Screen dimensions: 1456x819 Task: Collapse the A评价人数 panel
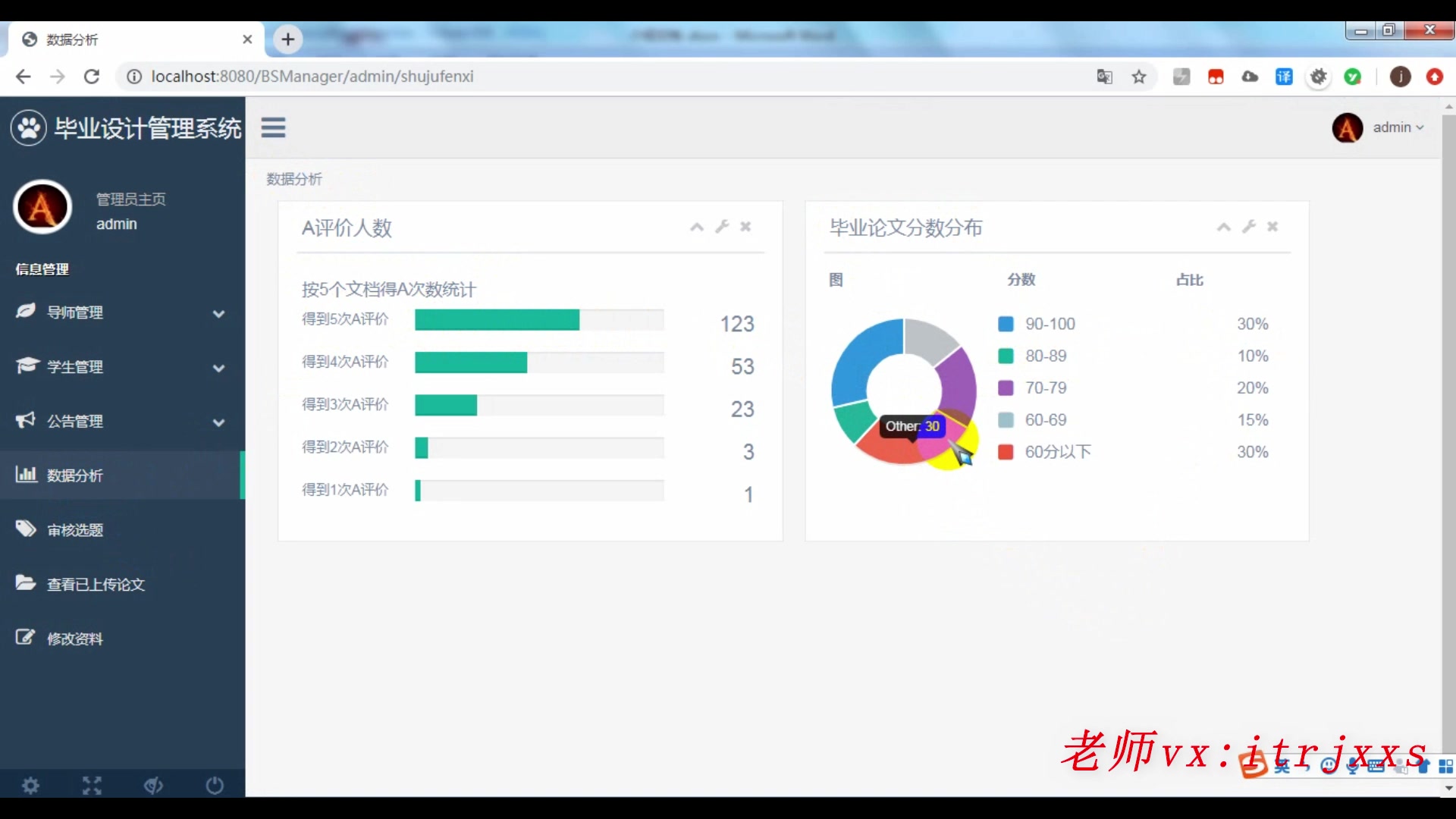click(x=697, y=227)
